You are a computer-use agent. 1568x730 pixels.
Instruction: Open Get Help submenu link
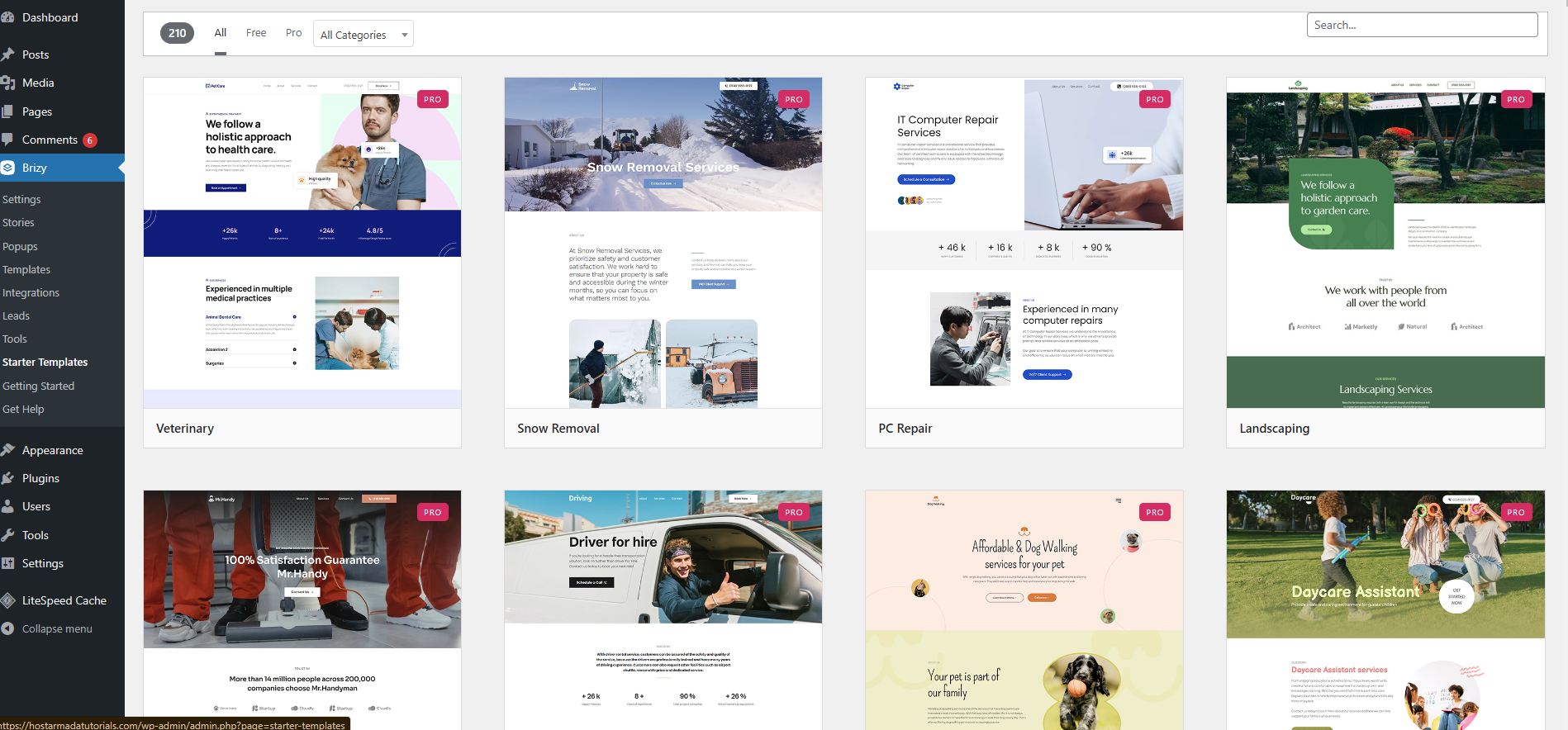(x=23, y=410)
